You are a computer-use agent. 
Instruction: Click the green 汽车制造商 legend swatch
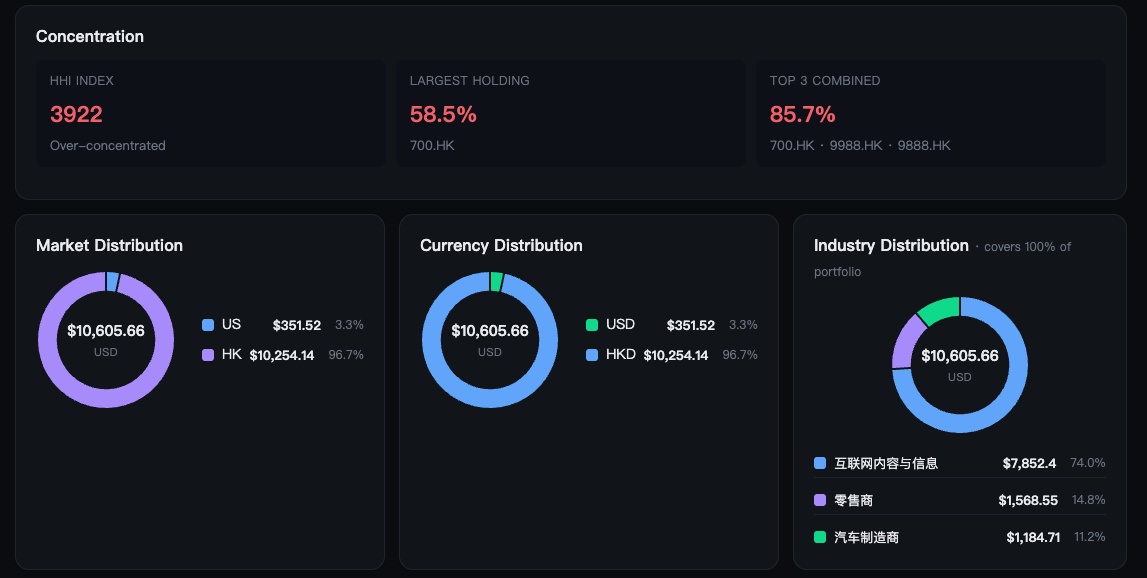point(820,537)
